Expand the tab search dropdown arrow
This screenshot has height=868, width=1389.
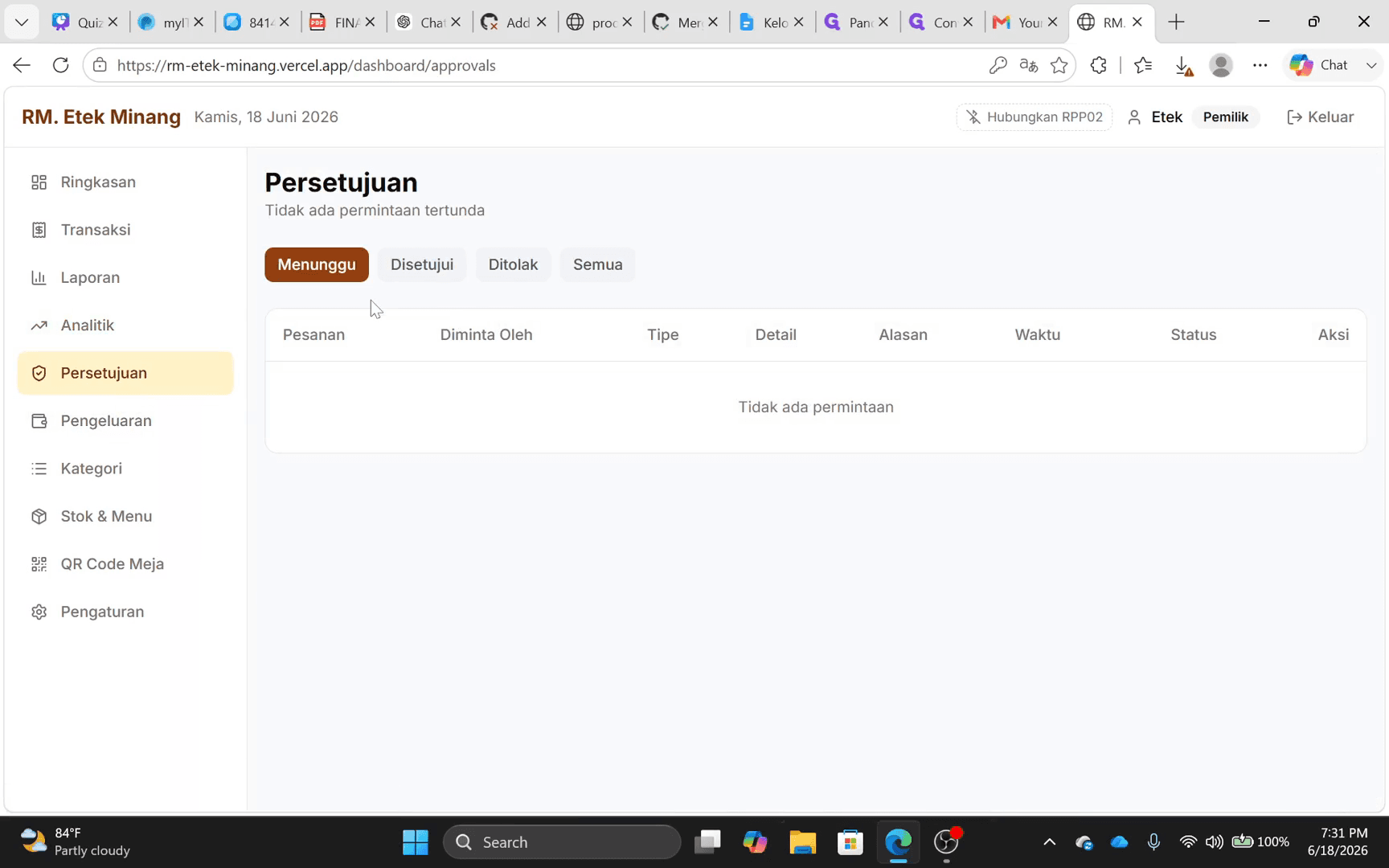tap(22, 22)
